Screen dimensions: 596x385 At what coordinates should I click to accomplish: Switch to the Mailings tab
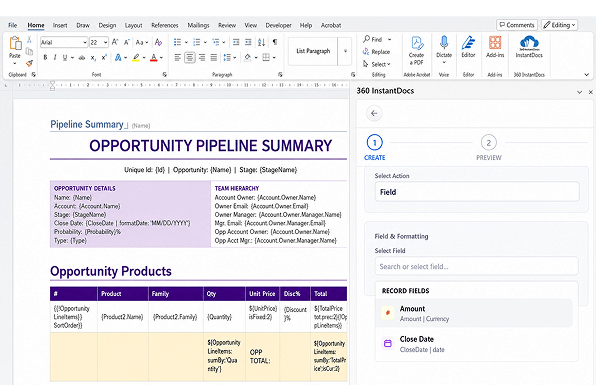198,25
